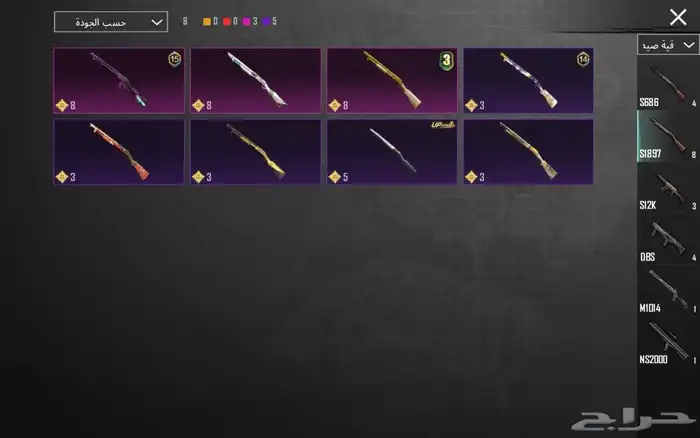Click the chevron arrow in quality dropdown

(157, 22)
